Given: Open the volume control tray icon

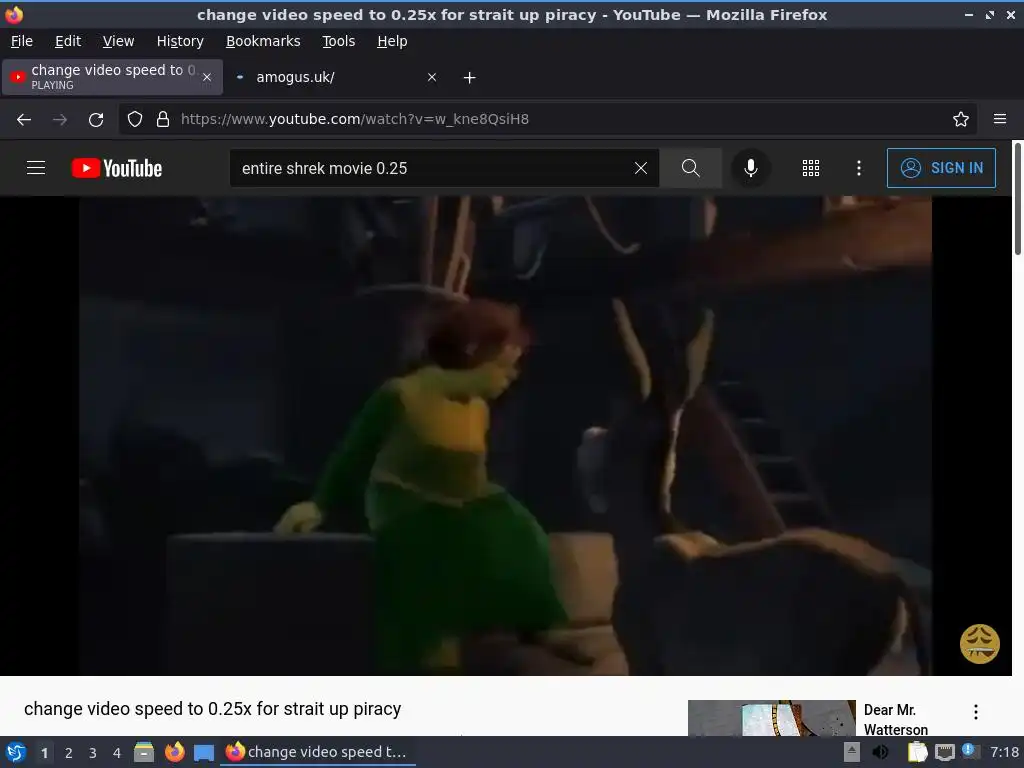Looking at the screenshot, I should pos(880,752).
